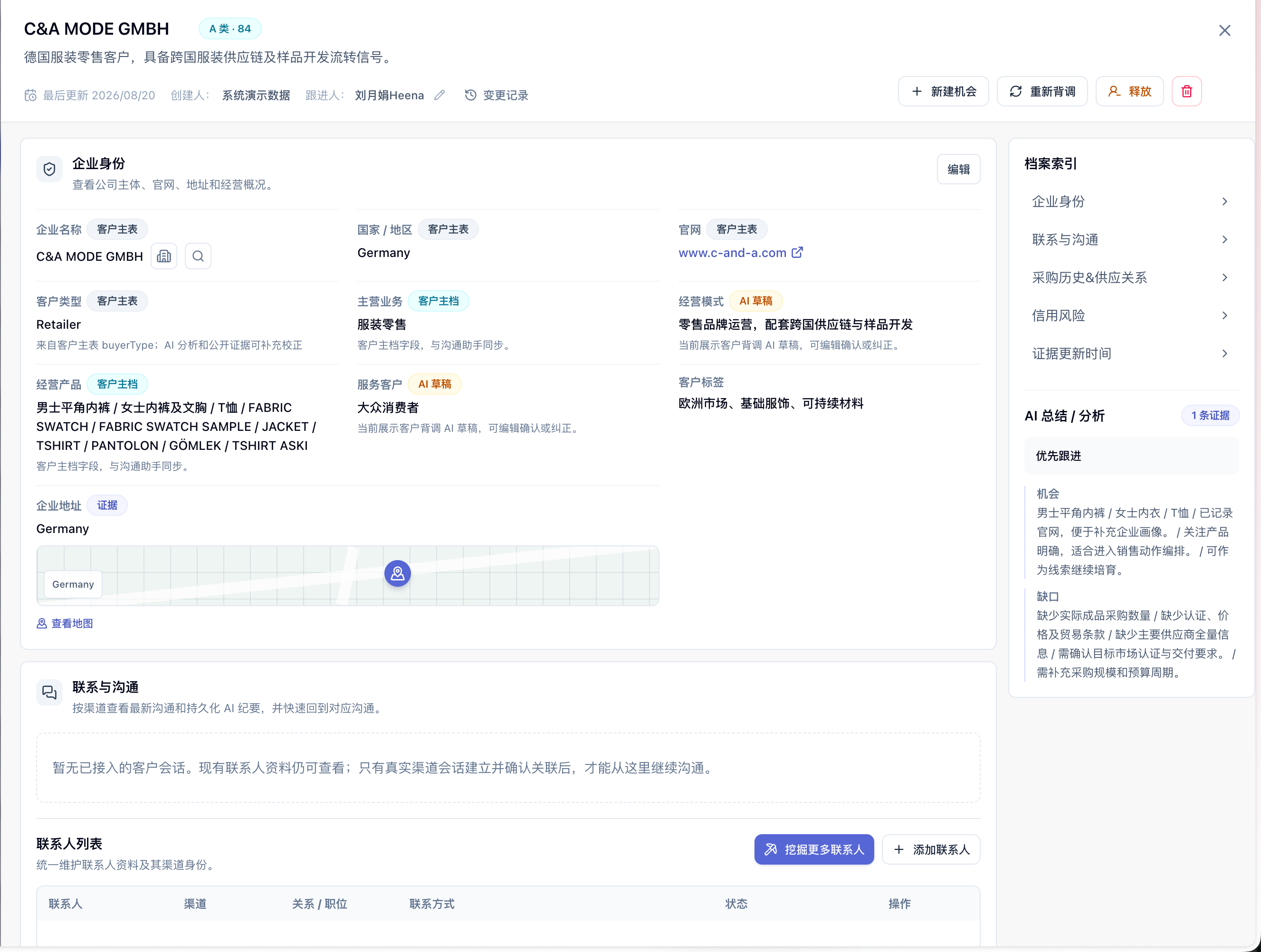Click the 优先跟进 box
The width and height of the screenshot is (1261, 952).
point(1131,456)
